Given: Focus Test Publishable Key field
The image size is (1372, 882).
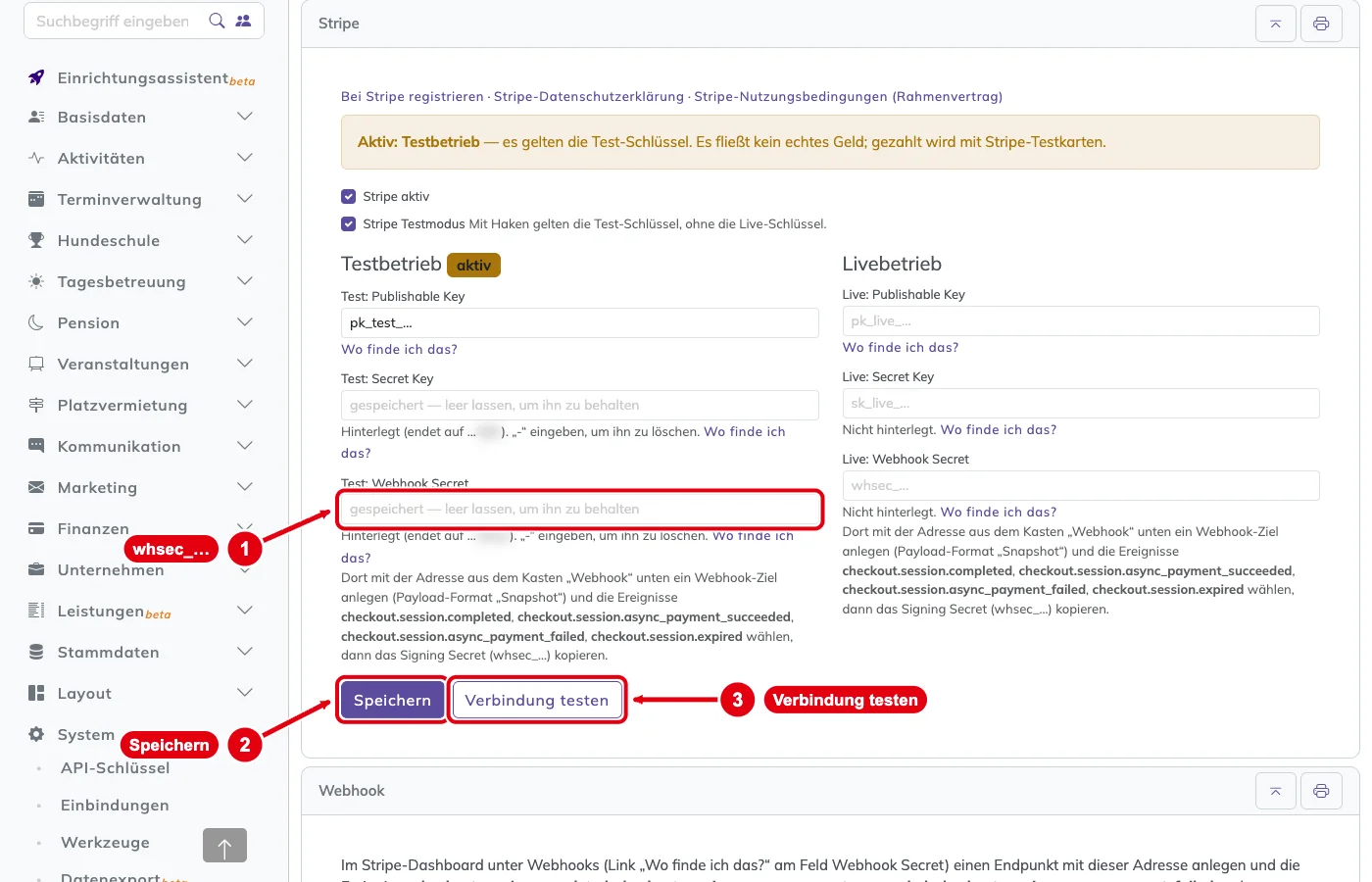Looking at the screenshot, I should tap(580, 322).
